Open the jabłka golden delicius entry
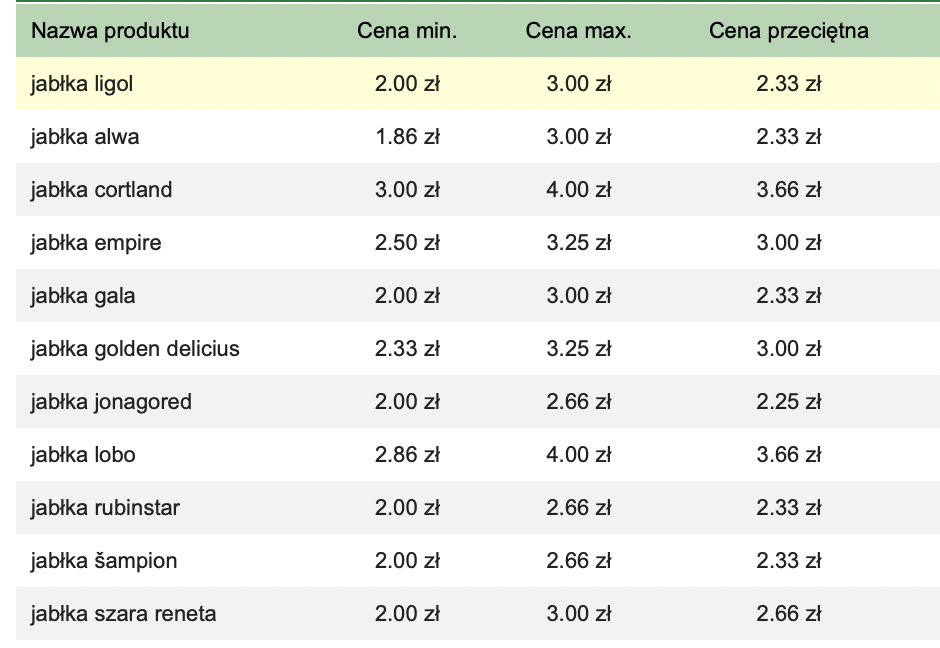940x648 pixels. [x=135, y=349]
